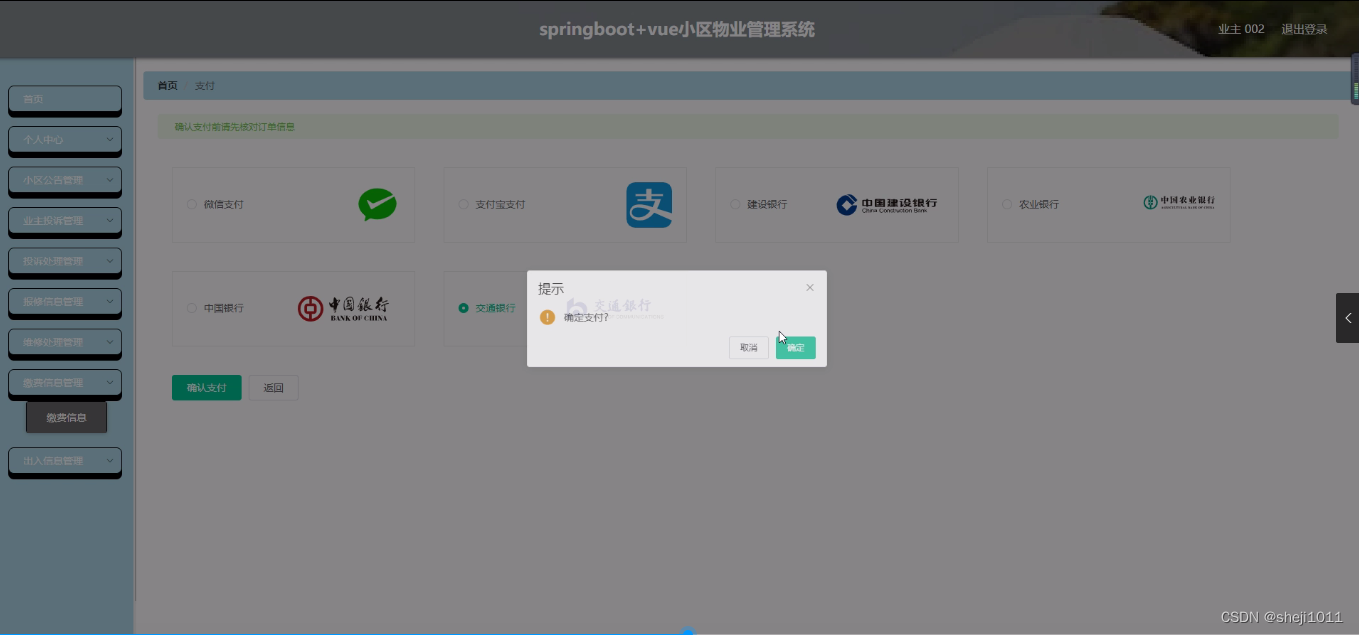Click the Alipay blue icon
This screenshot has height=635, width=1359.
(648, 203)
